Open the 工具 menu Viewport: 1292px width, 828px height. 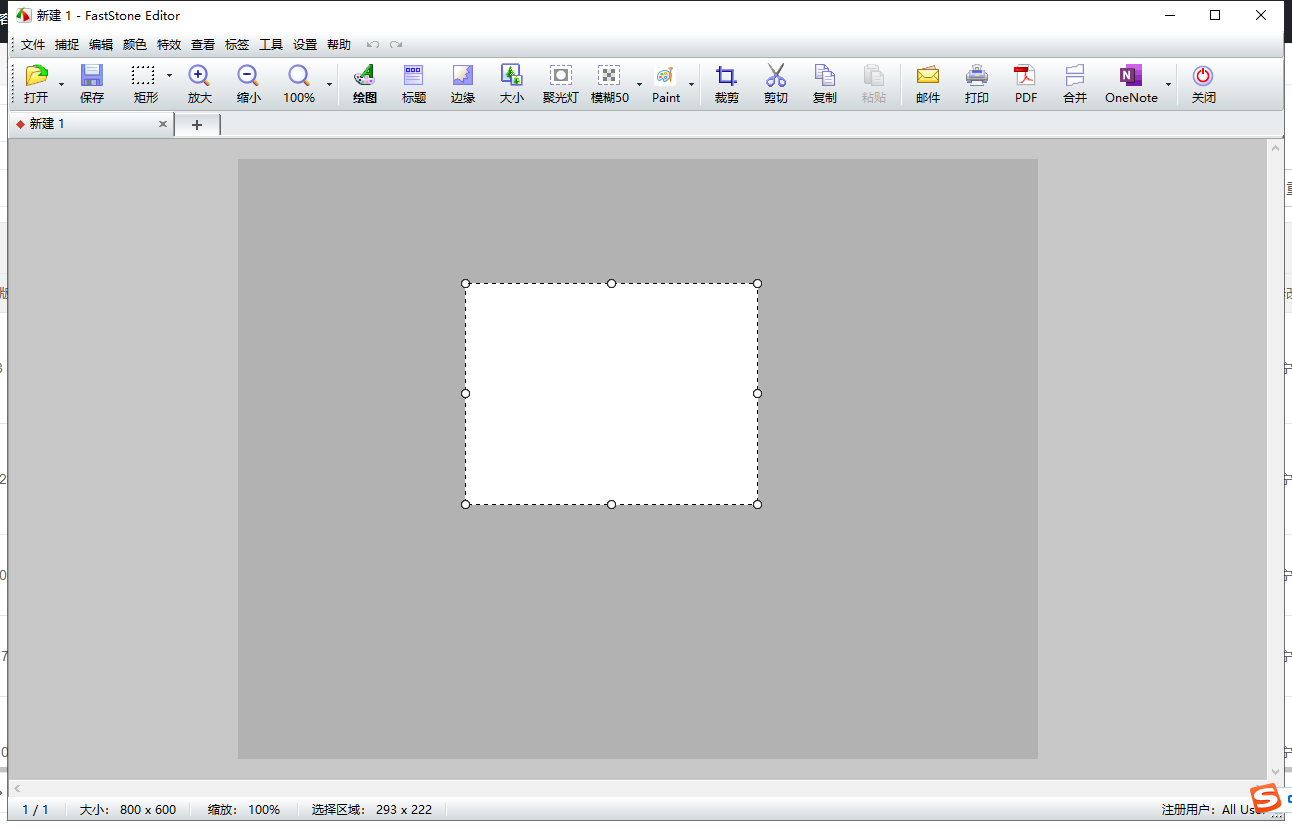pyautogui.click(x=271, y=45)
